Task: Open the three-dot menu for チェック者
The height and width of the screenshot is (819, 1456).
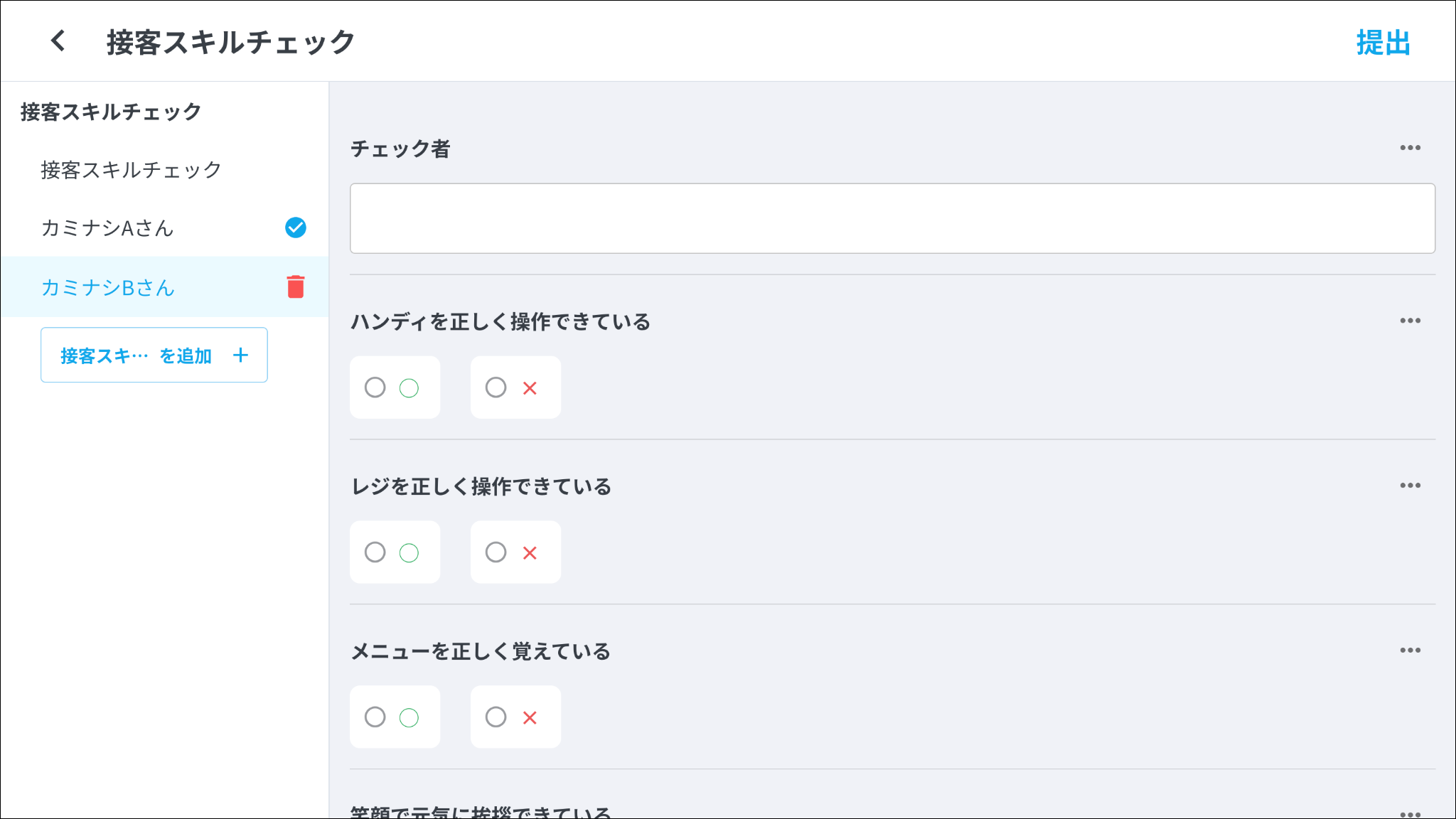Action: click(1410, 148)
